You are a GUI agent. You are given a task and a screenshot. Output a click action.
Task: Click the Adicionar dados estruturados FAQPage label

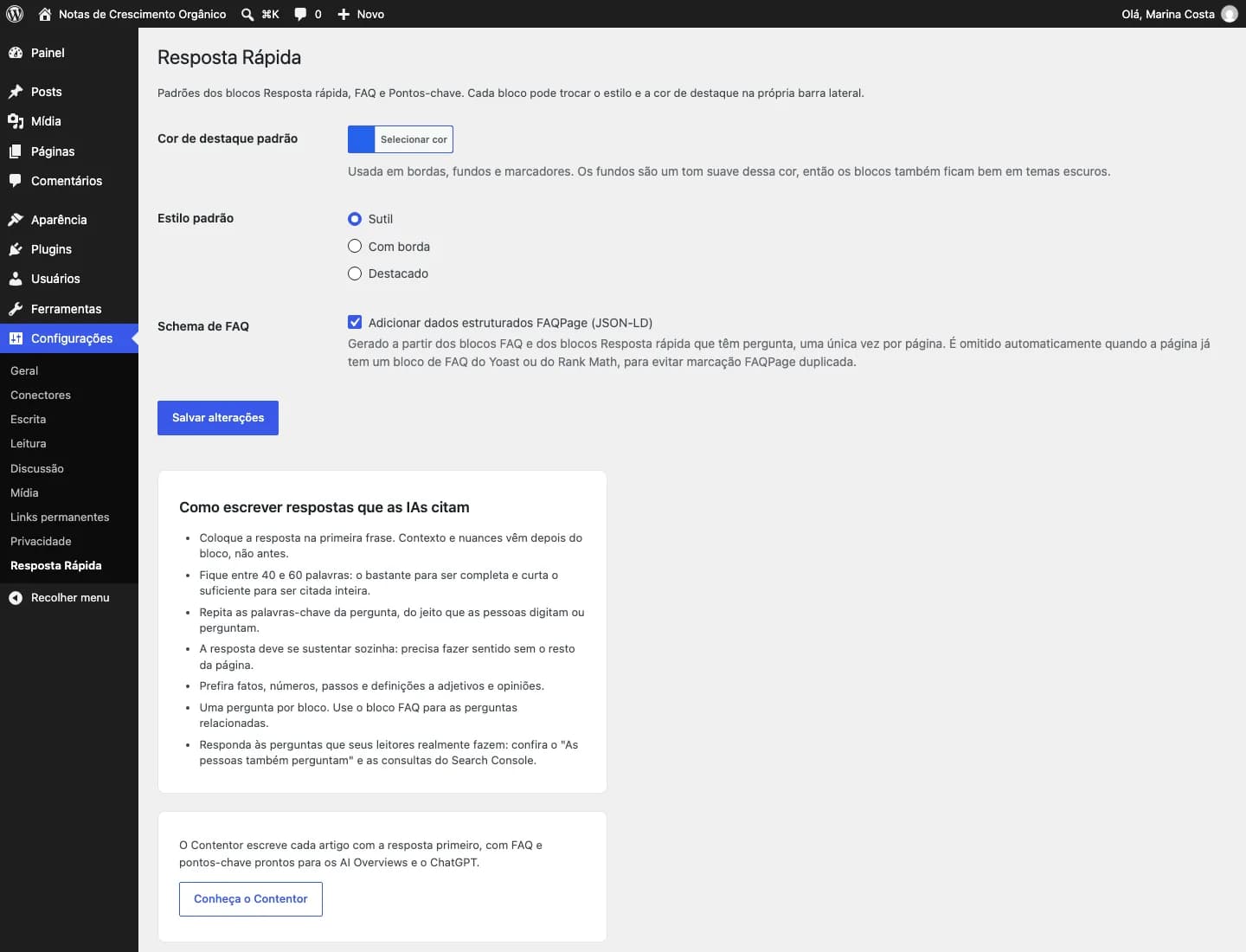pos(511,323)
